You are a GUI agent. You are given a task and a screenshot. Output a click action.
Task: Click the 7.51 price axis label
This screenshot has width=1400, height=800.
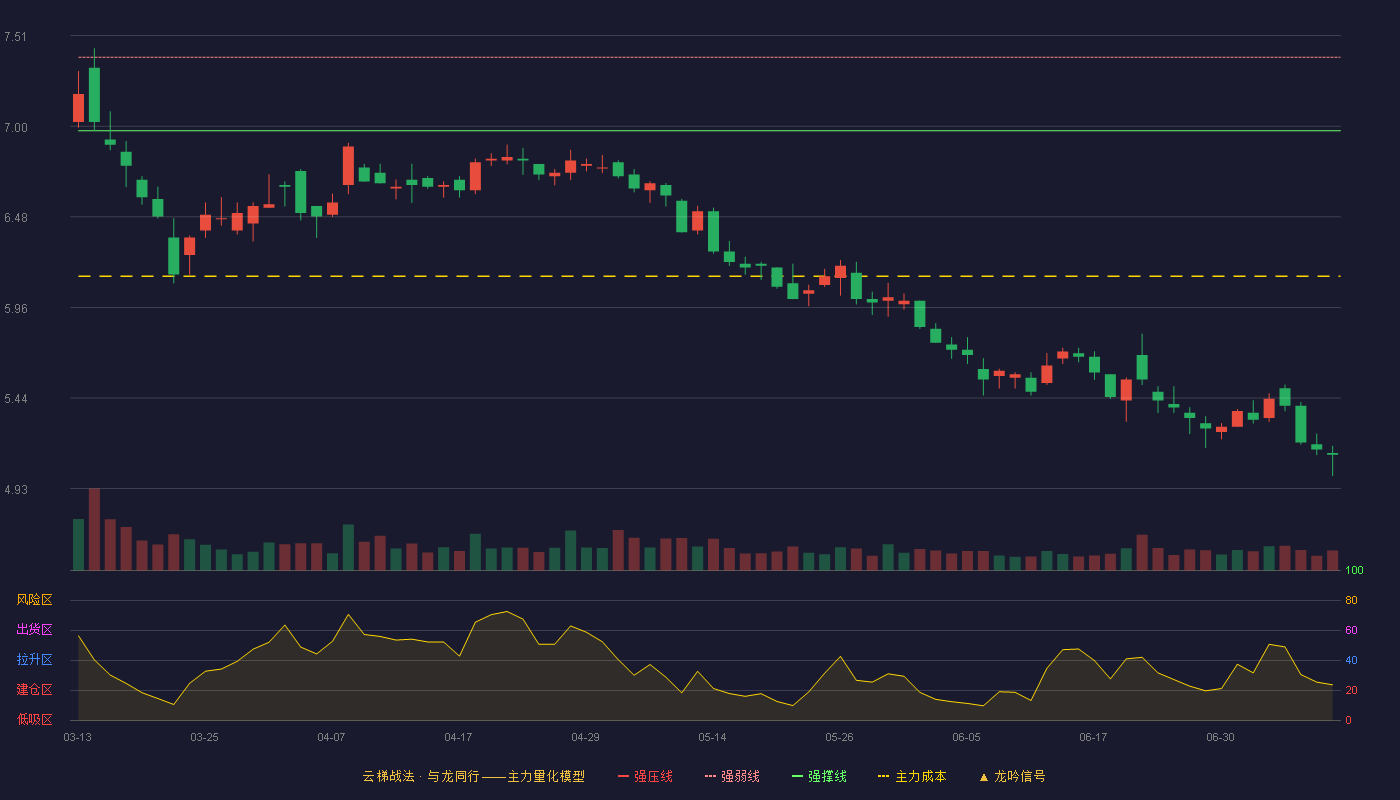15,37
